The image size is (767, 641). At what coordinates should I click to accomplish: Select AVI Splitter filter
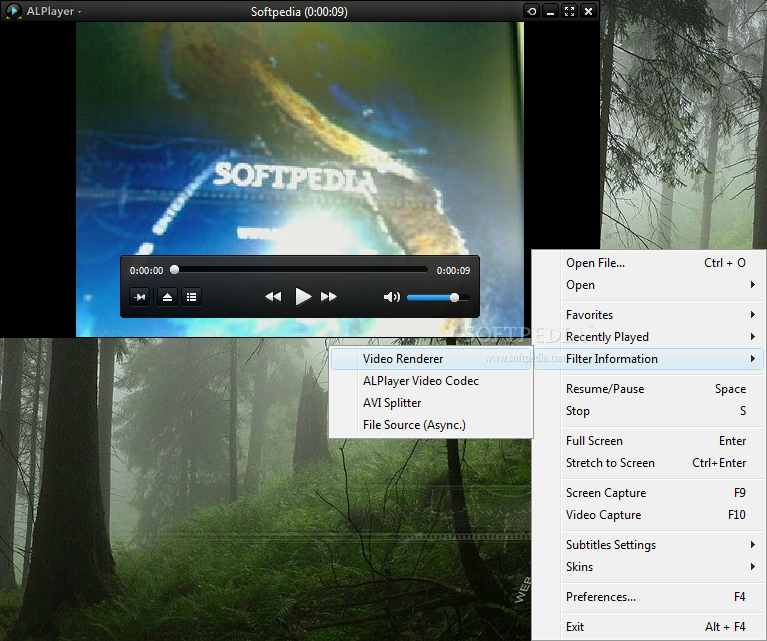click(x=431, y=403)
